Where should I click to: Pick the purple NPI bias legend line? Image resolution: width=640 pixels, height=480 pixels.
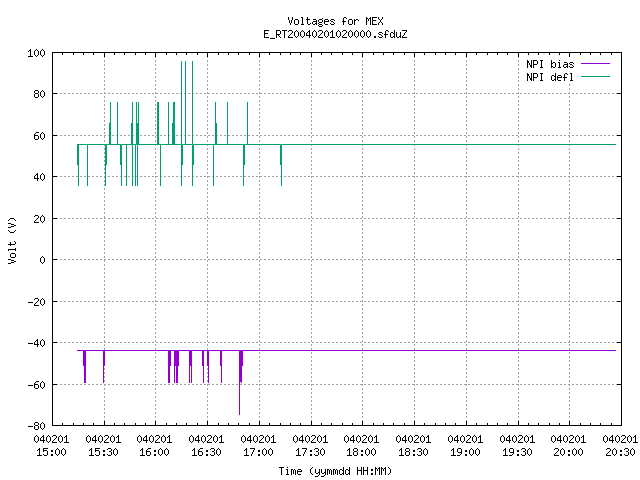click(595, 64)
